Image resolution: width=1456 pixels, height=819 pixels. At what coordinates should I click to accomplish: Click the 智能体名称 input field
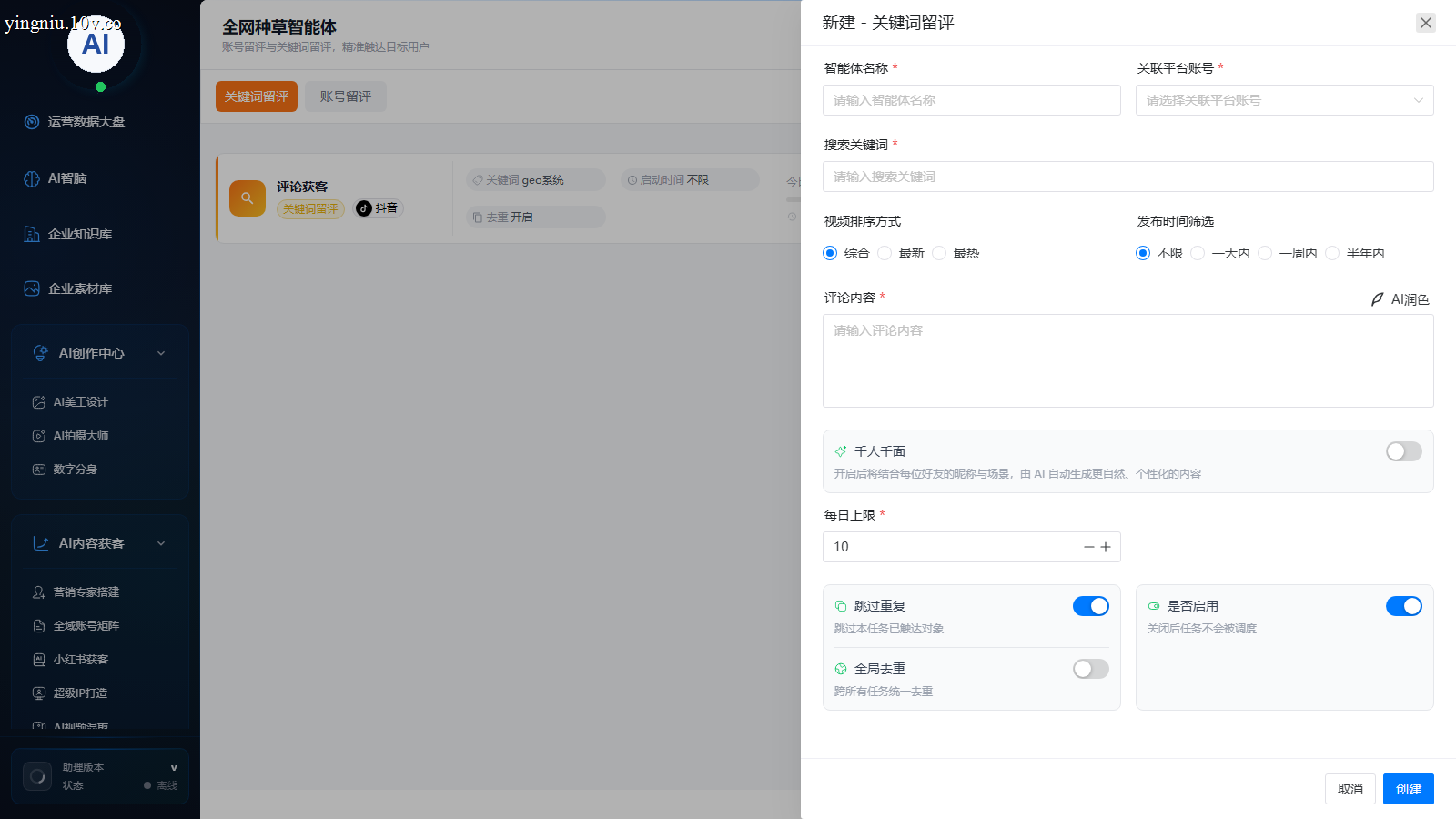tap(972, 100)
